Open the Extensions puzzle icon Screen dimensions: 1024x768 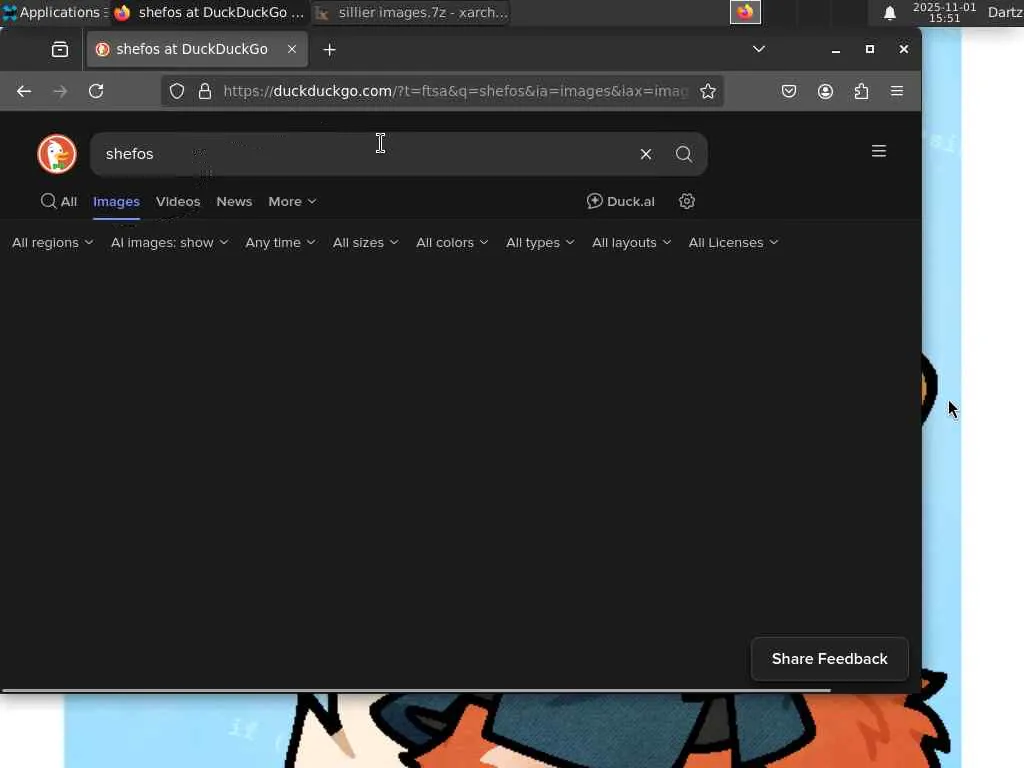coord(861,91)
